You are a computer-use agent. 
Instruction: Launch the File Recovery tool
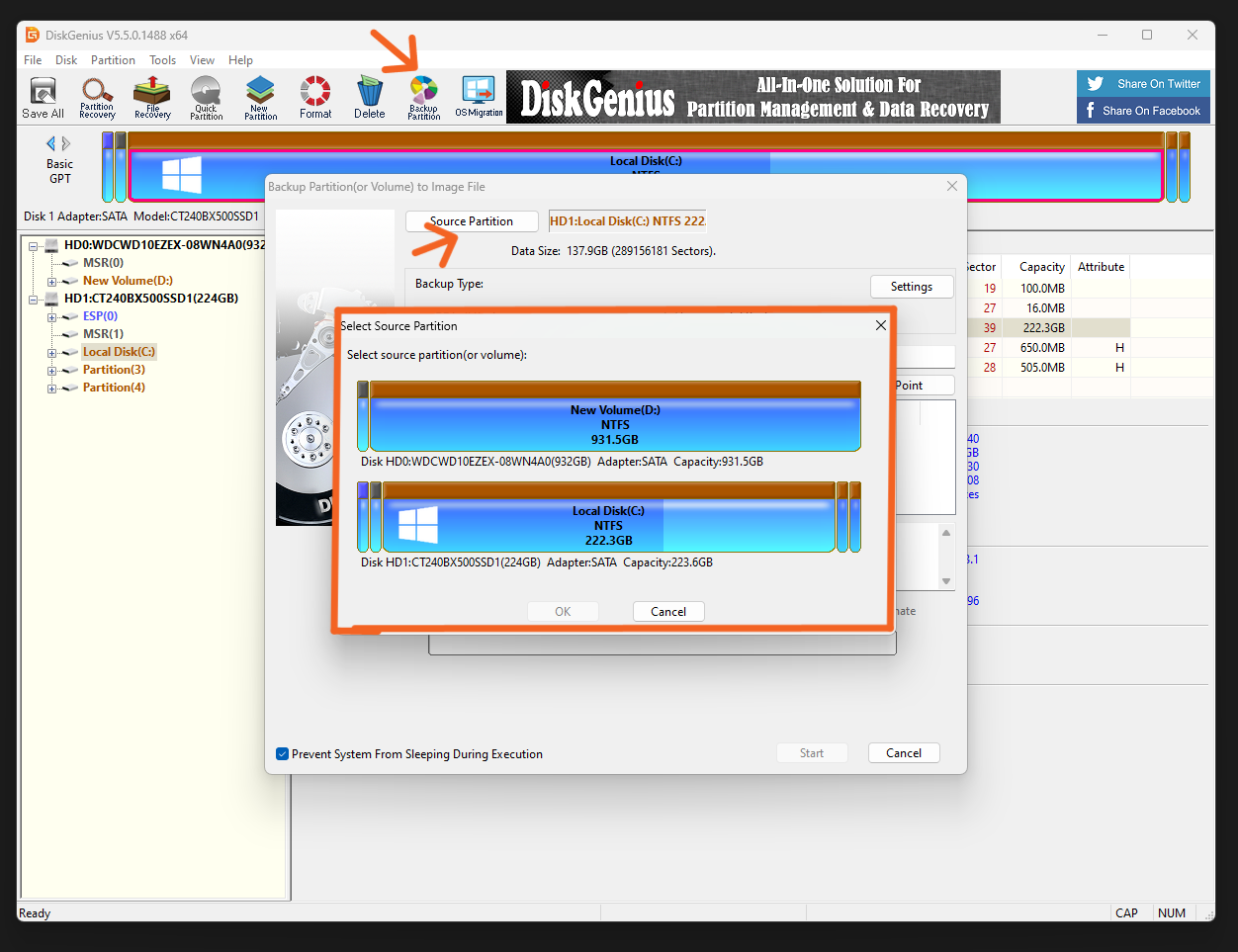tap(150, 97)
